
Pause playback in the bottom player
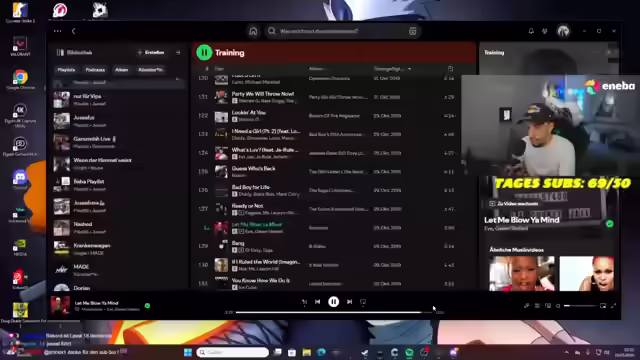[x=333, y=302]
